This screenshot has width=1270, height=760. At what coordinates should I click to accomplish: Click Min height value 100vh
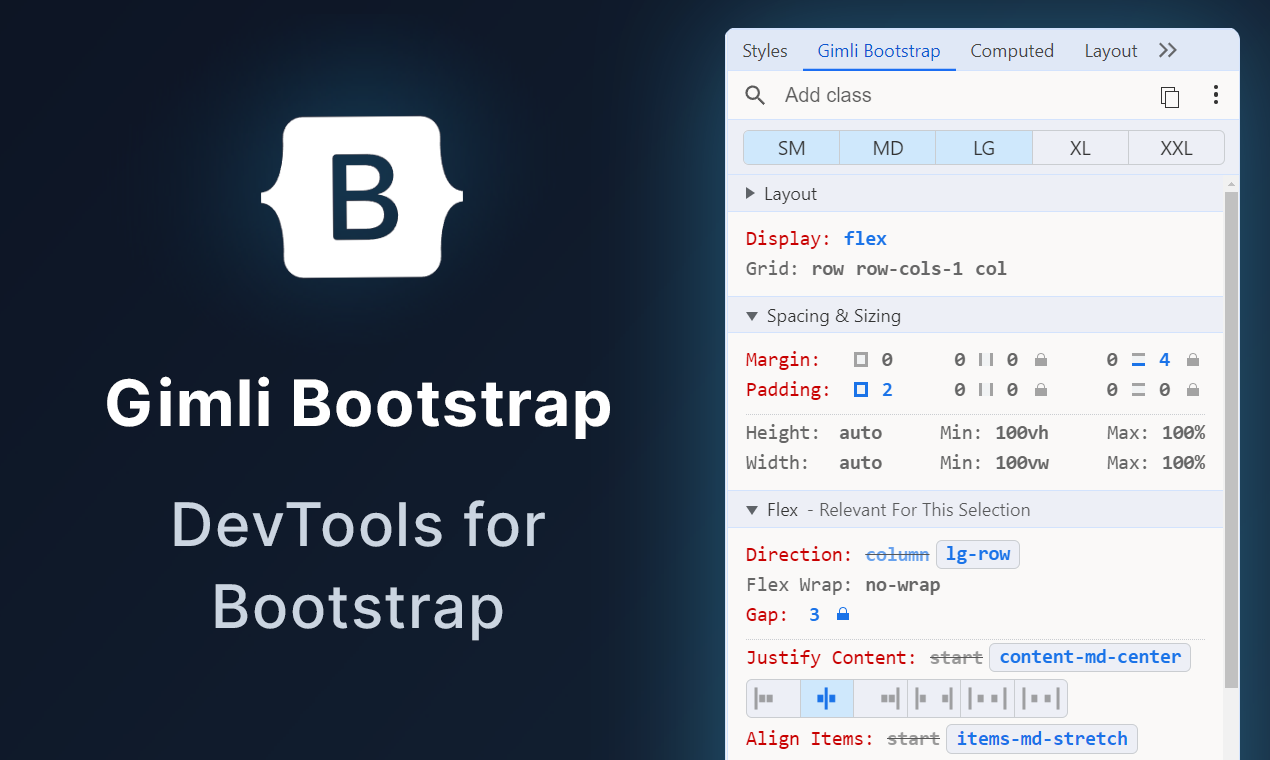[1022, 433]
